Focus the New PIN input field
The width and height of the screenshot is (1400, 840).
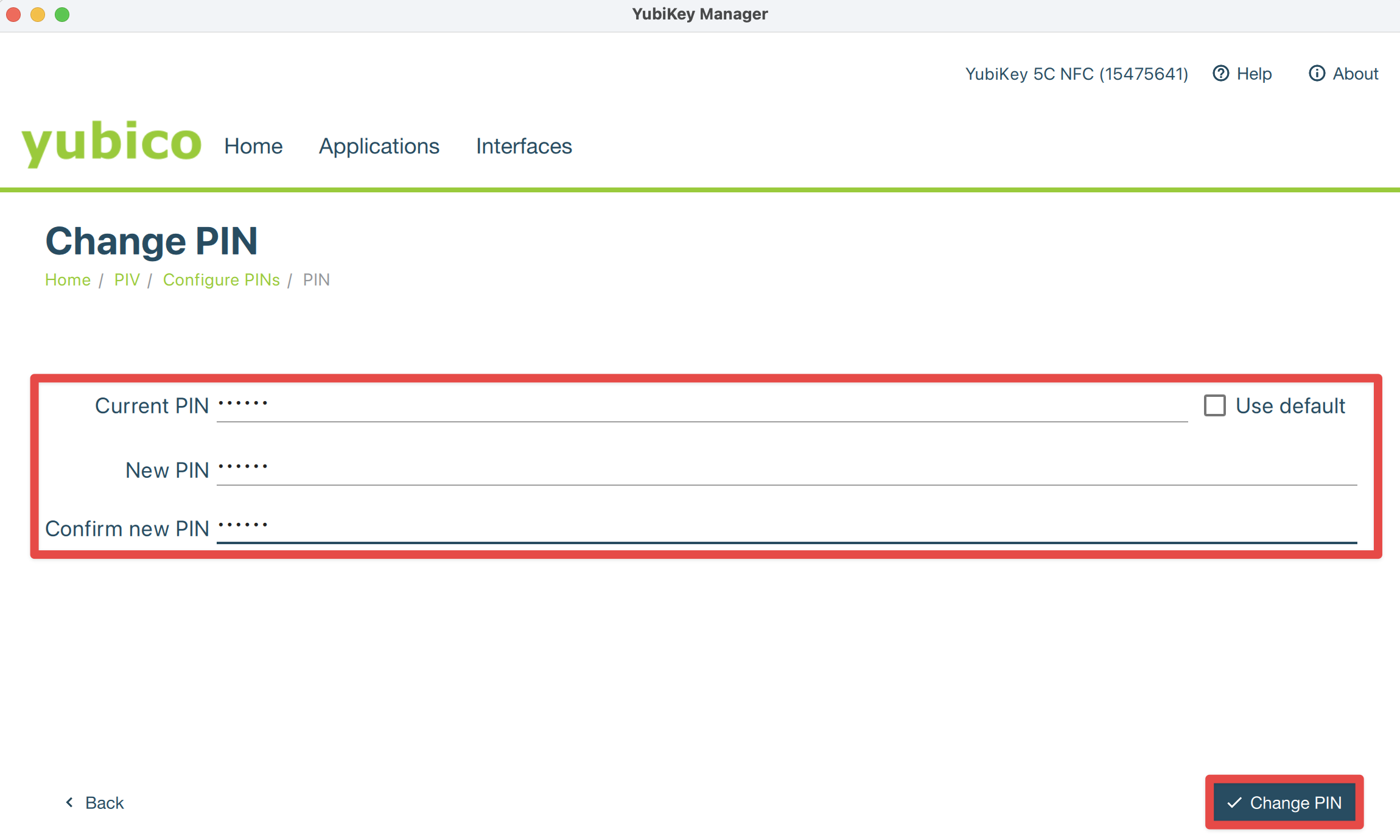point(786,469)
